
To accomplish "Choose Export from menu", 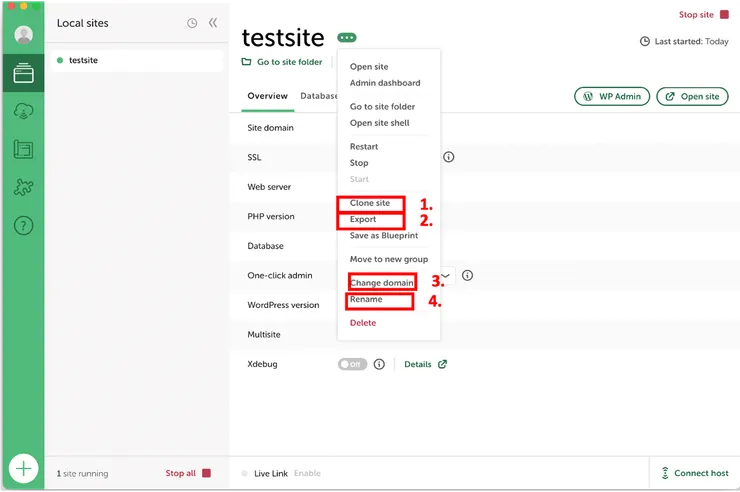I will point(363,219).
